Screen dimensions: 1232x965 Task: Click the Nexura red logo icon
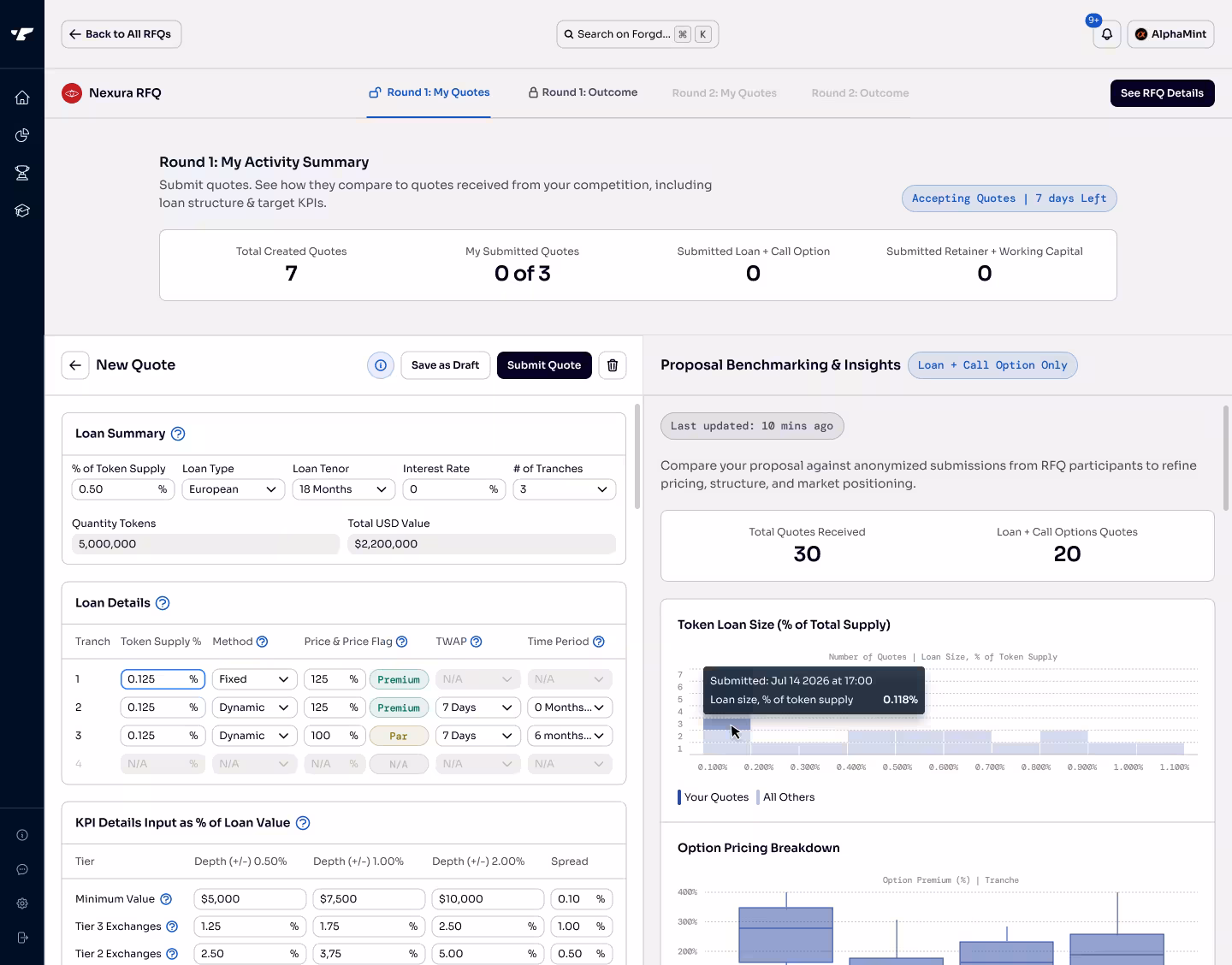coord(72,93)
